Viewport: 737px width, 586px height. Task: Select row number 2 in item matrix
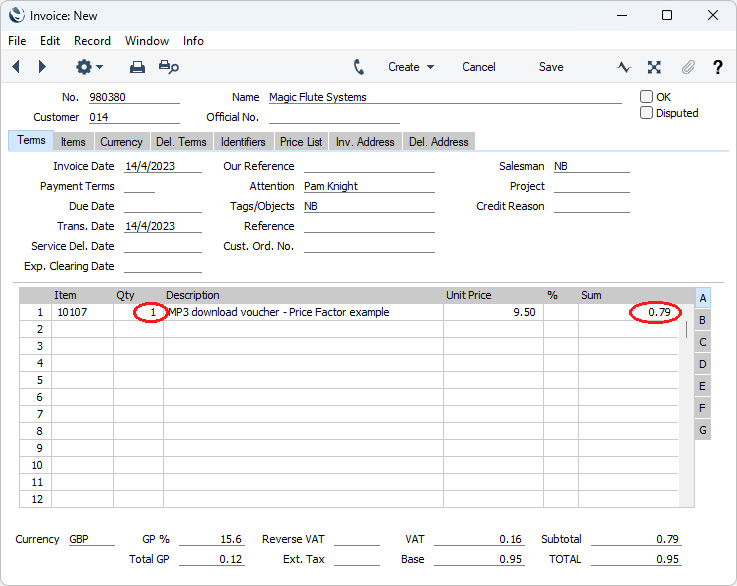pos(36,329)
